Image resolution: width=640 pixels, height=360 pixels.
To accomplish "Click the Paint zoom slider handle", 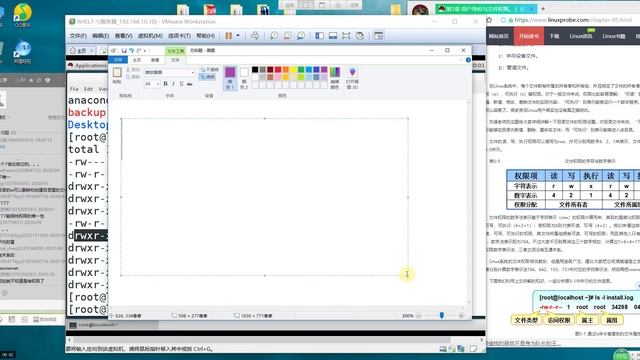I will (442, 316).
